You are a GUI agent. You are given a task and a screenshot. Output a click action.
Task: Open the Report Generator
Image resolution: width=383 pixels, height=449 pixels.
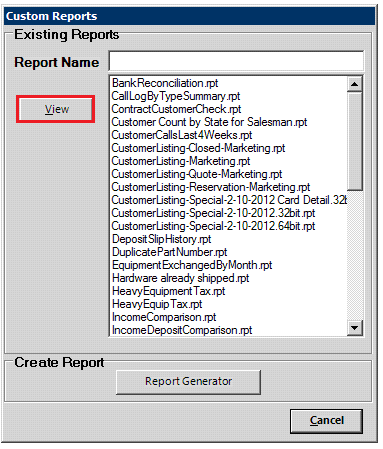coord(188,381)
